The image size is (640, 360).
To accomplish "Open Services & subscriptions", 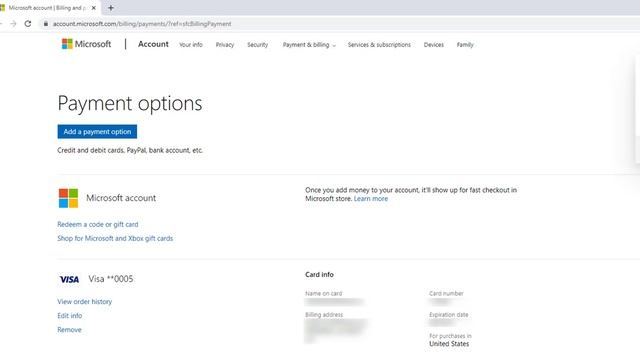I will tap(379, 45).
